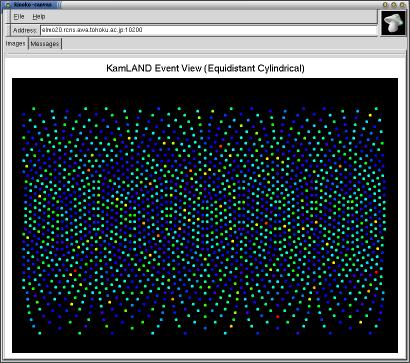Click the address bar drag handle beside Address
The width and height of the screenshot is (410, 363).
8,30
